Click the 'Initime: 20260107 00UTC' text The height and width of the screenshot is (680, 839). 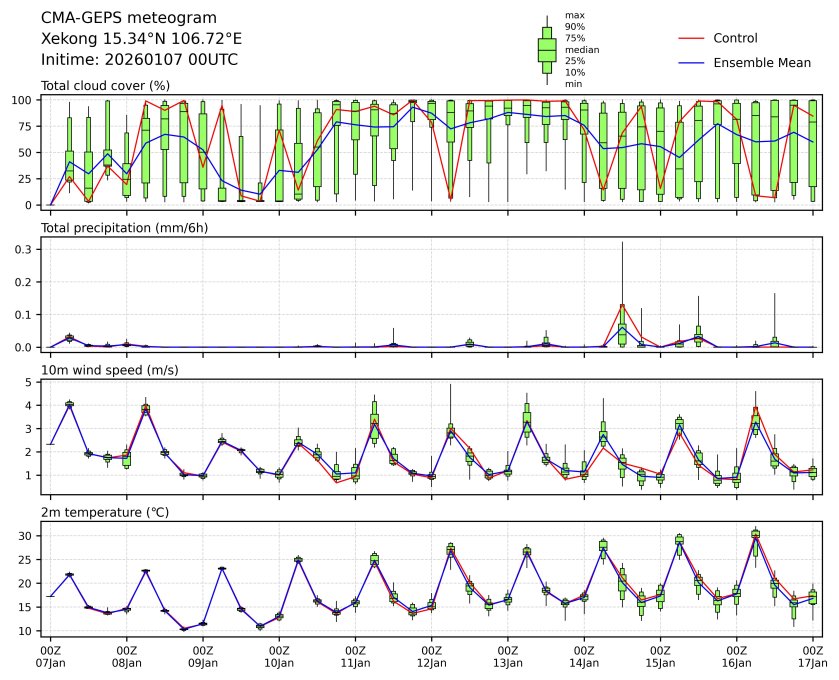[139, 60]
